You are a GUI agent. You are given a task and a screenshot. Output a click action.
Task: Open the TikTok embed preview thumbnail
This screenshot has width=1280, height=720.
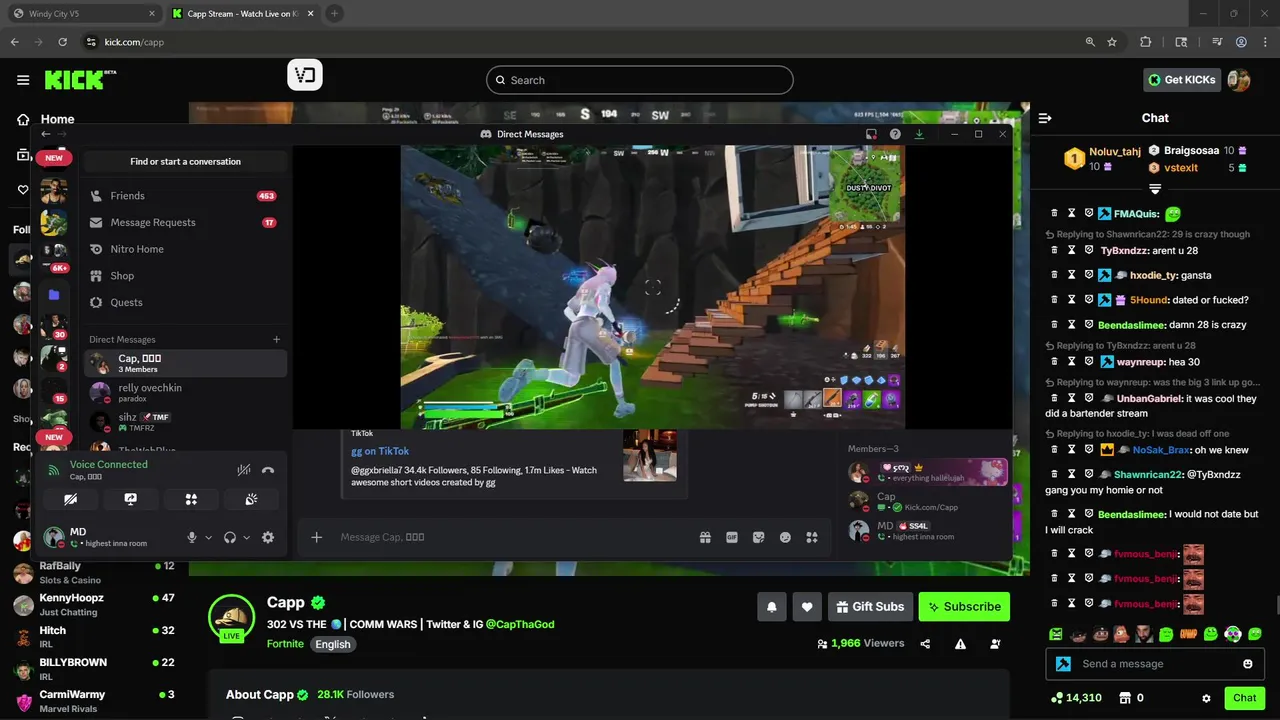650,456
